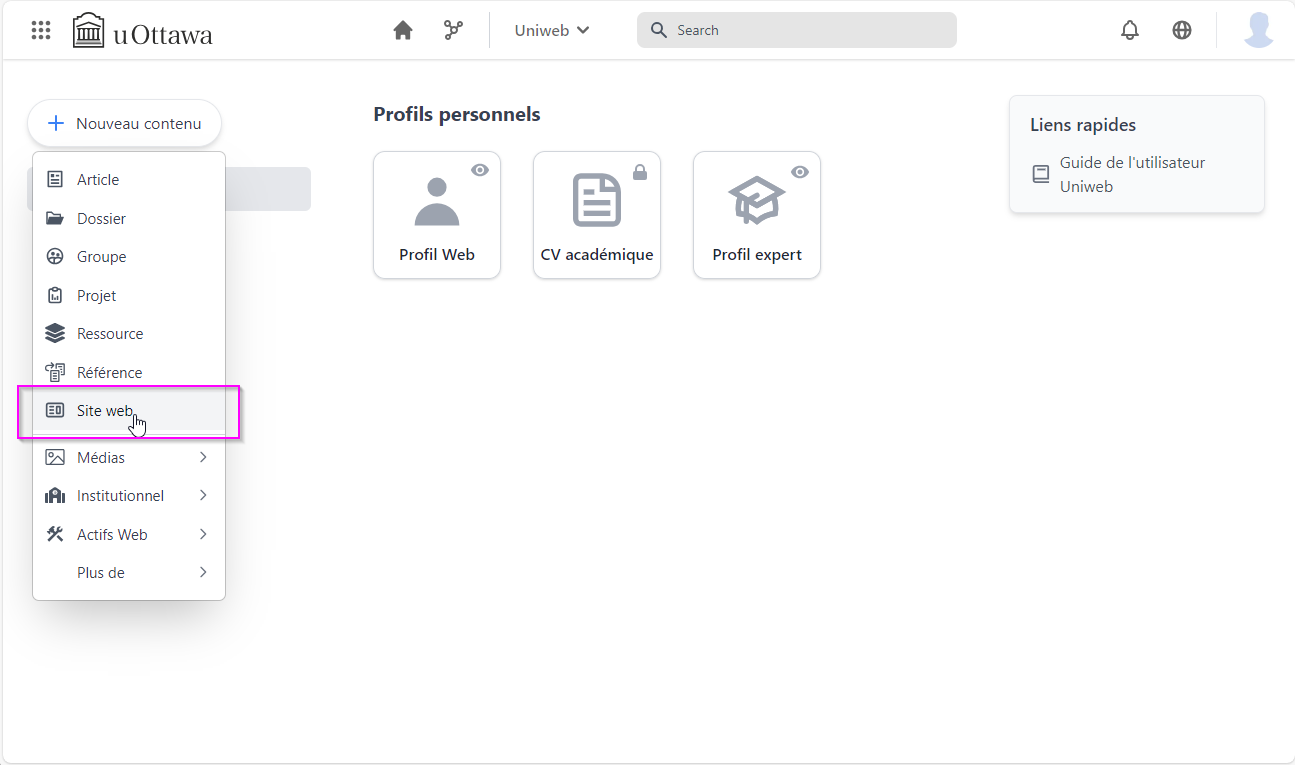Toggle the lock on CV académique card
Viewport: 1295px width, 765px height.
640,172
